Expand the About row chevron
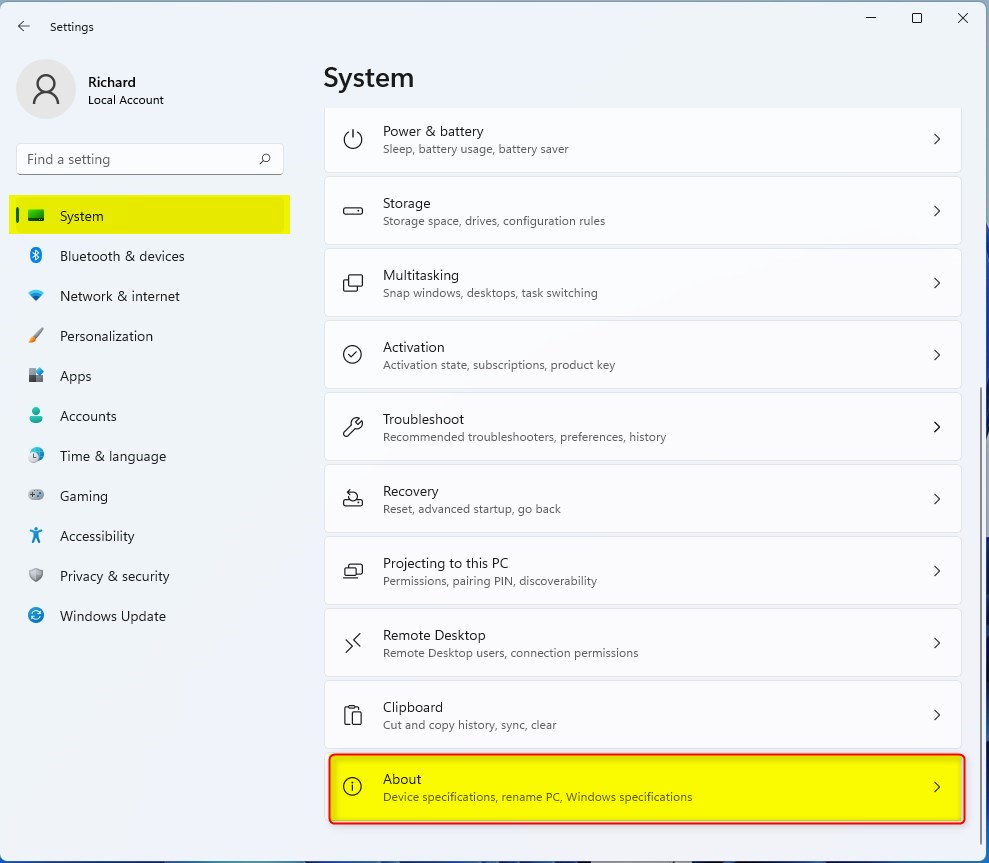 937,787
